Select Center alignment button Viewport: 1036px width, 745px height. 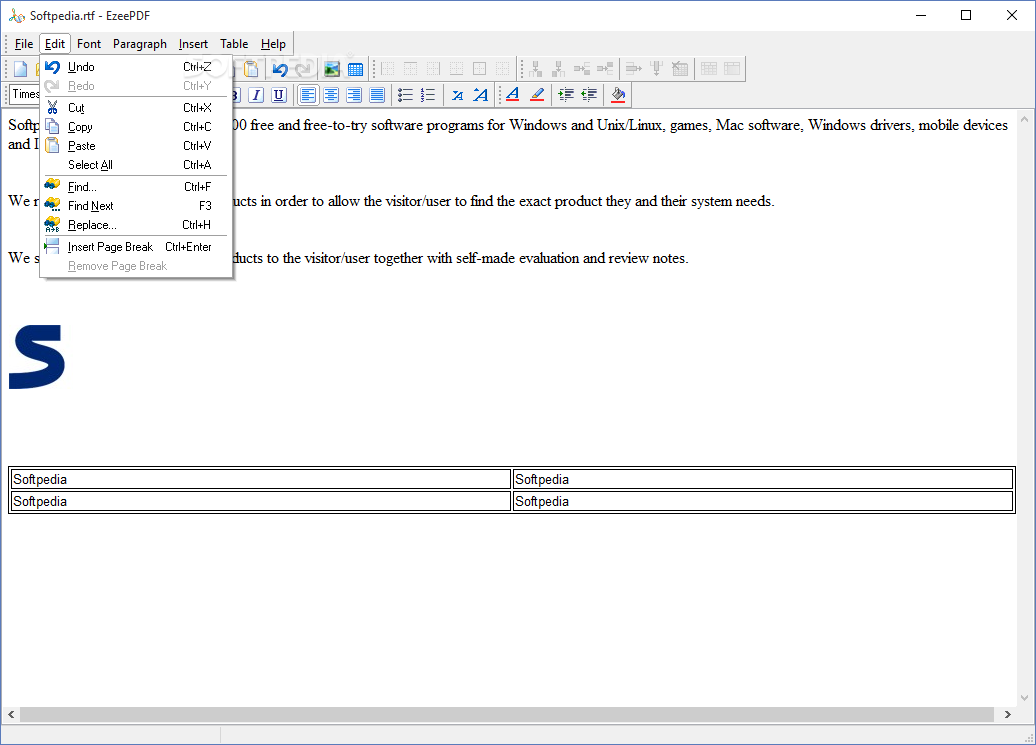(x=331, y=95)
